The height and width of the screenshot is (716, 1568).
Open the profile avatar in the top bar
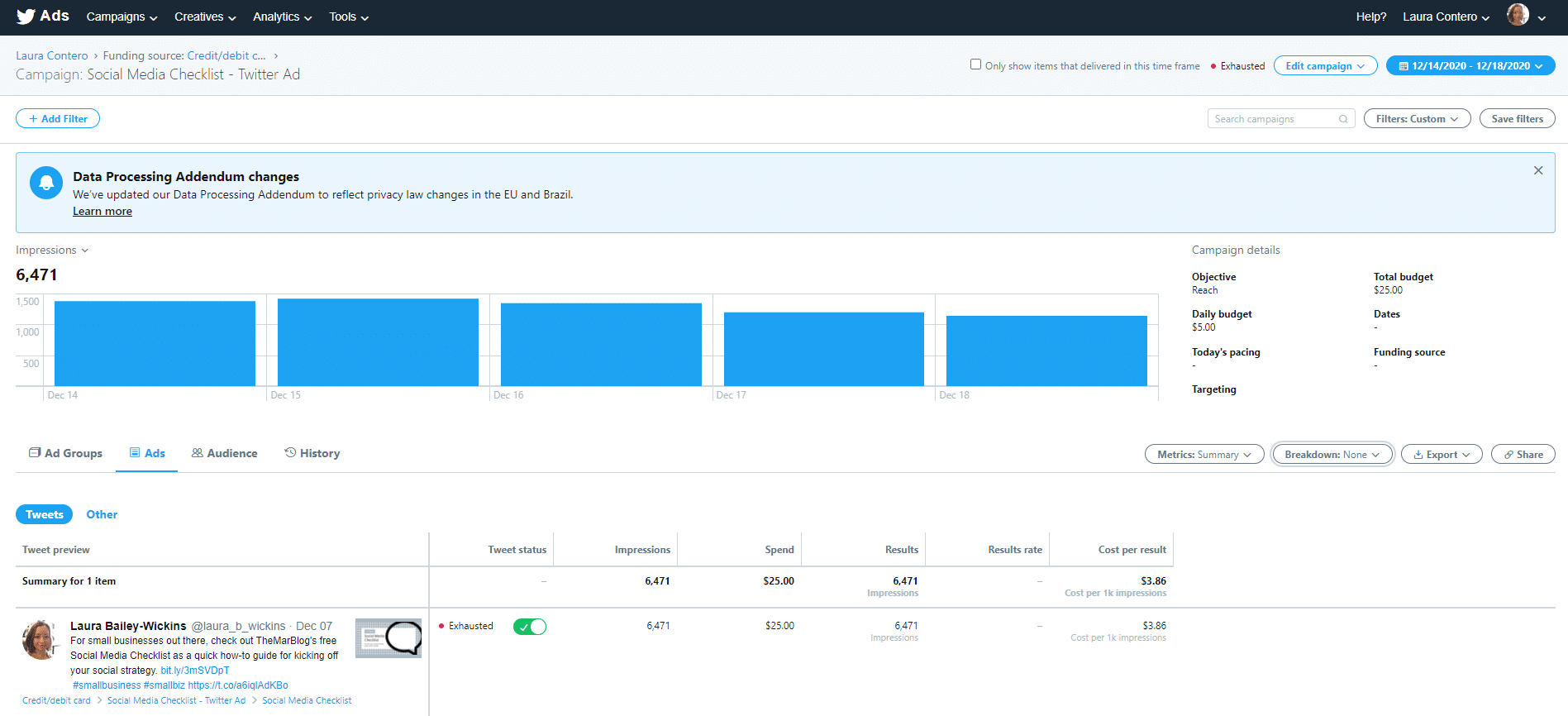click(x=1518, y=15)
